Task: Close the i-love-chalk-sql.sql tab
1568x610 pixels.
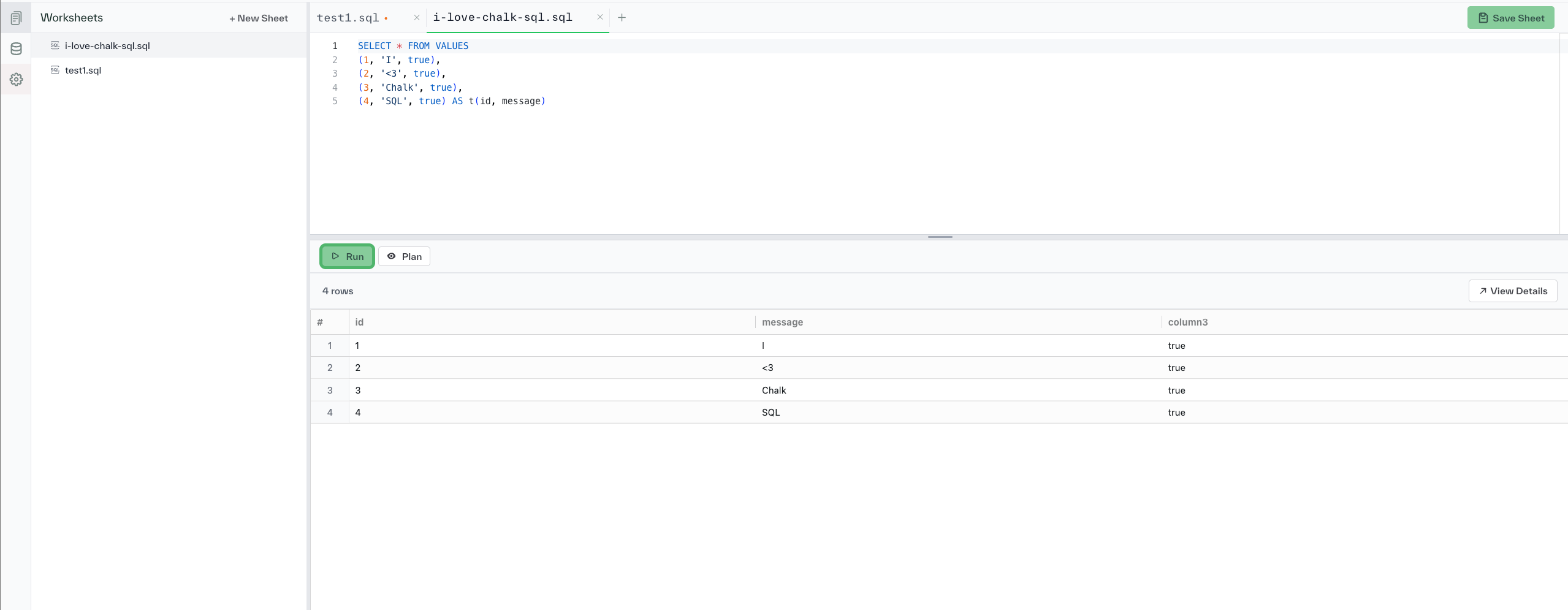Action: point(599,17)
